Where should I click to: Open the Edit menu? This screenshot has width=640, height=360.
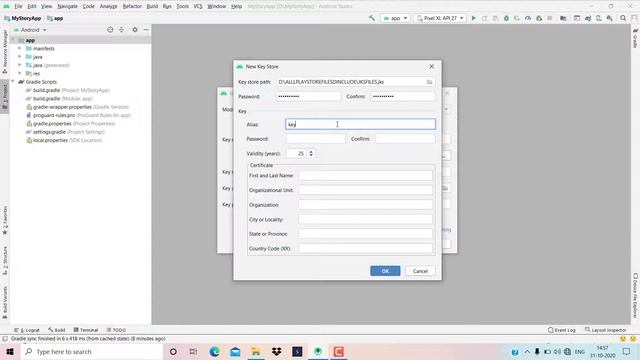click(32, 7)
